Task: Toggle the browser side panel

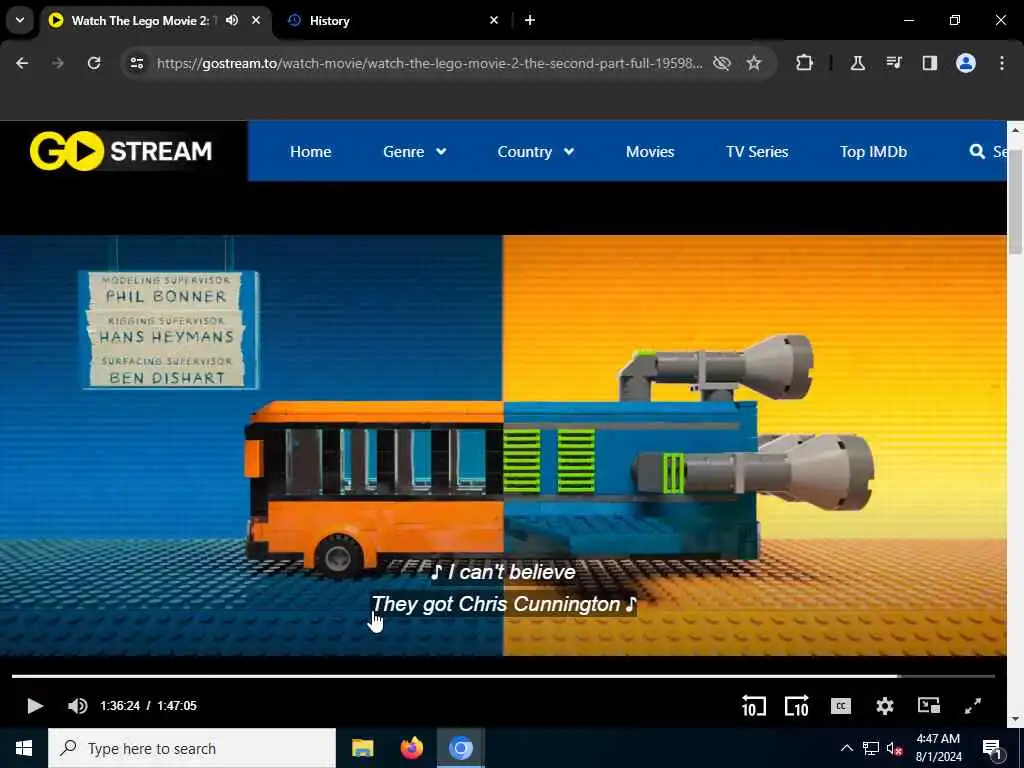Action: pyautogui.click(x=929, y=63)
